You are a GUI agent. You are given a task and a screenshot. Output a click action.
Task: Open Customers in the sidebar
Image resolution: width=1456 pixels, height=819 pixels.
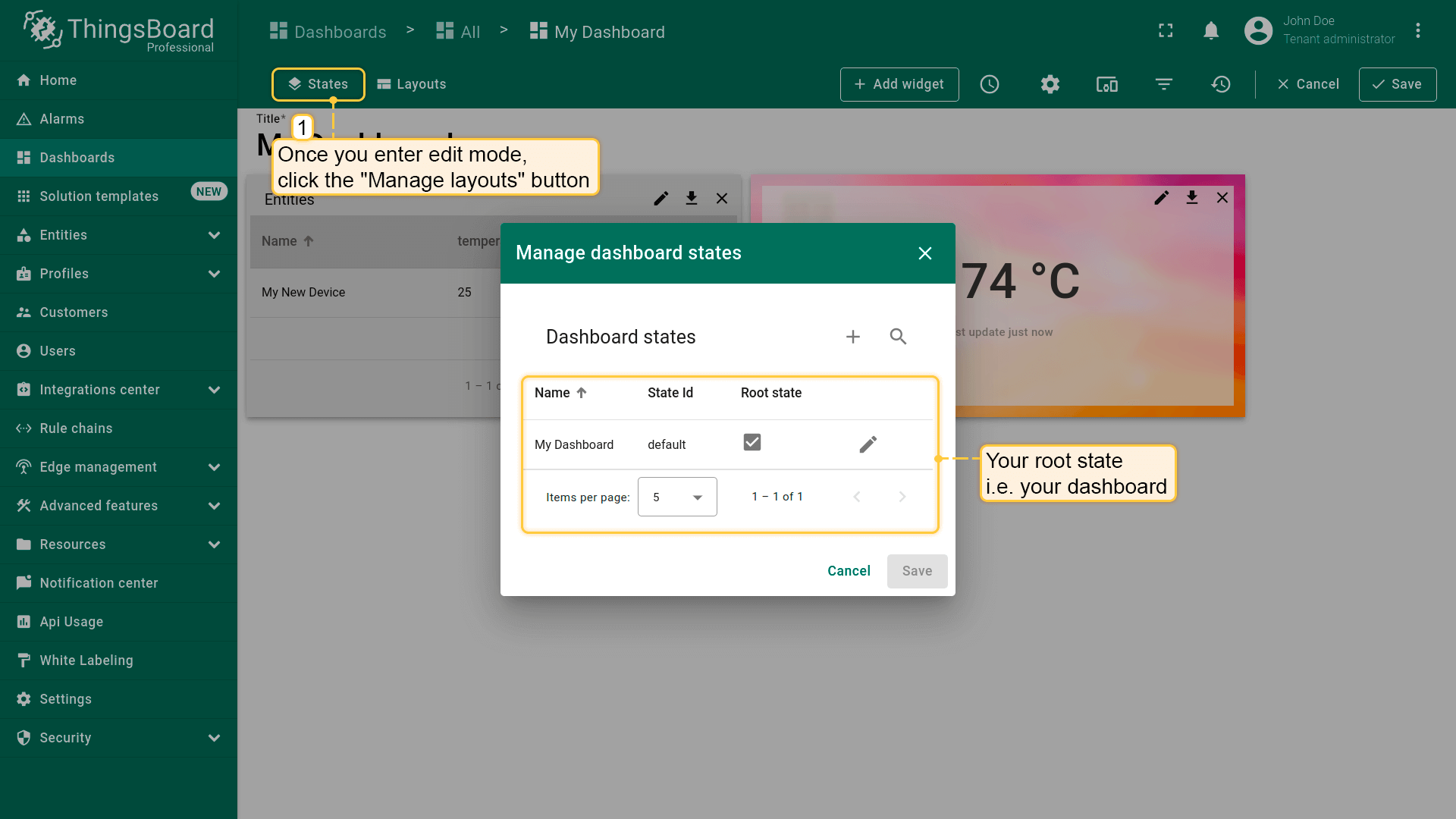118,312
